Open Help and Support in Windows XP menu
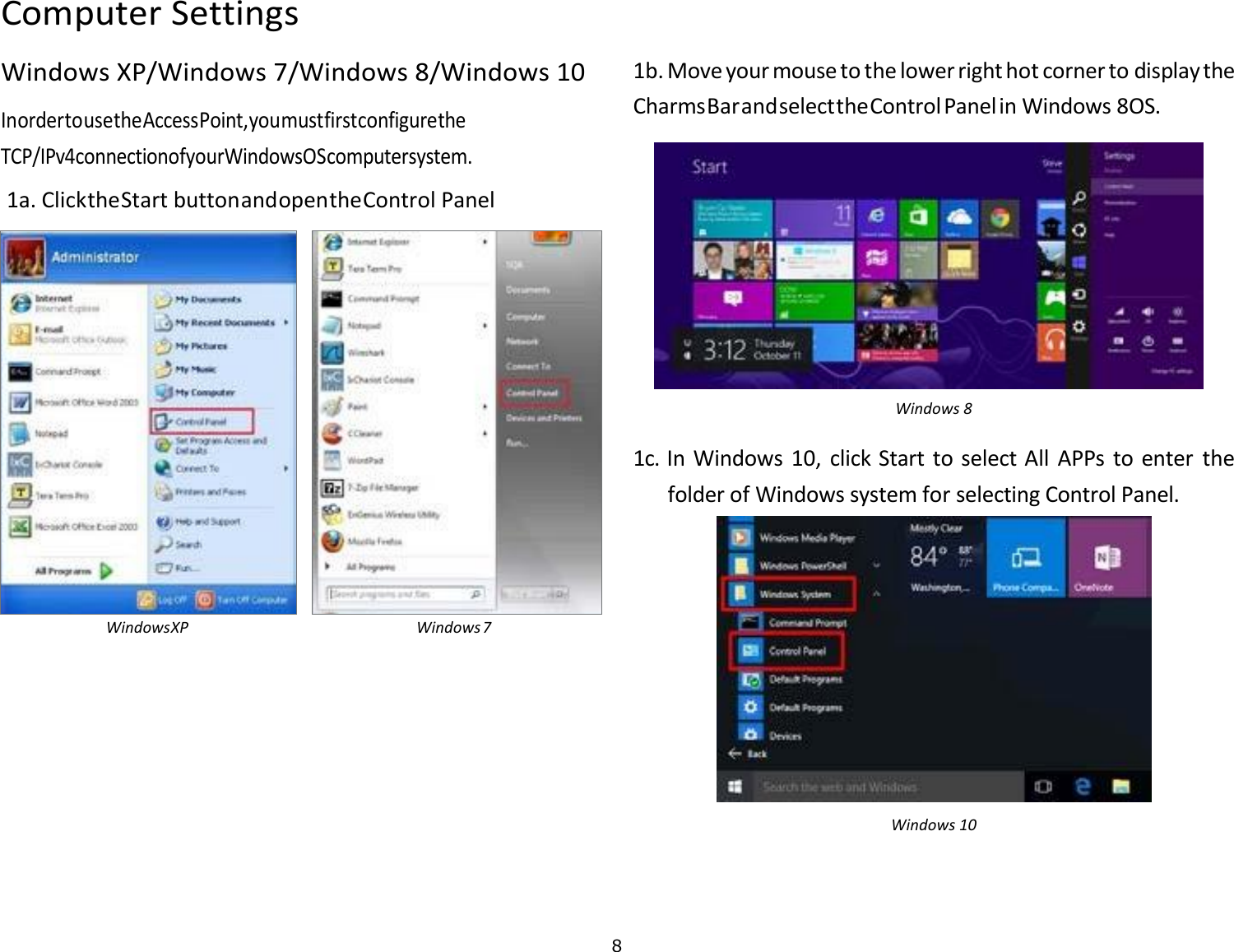Viewport: 1234px width, 952px height. [x=198, y=522]
